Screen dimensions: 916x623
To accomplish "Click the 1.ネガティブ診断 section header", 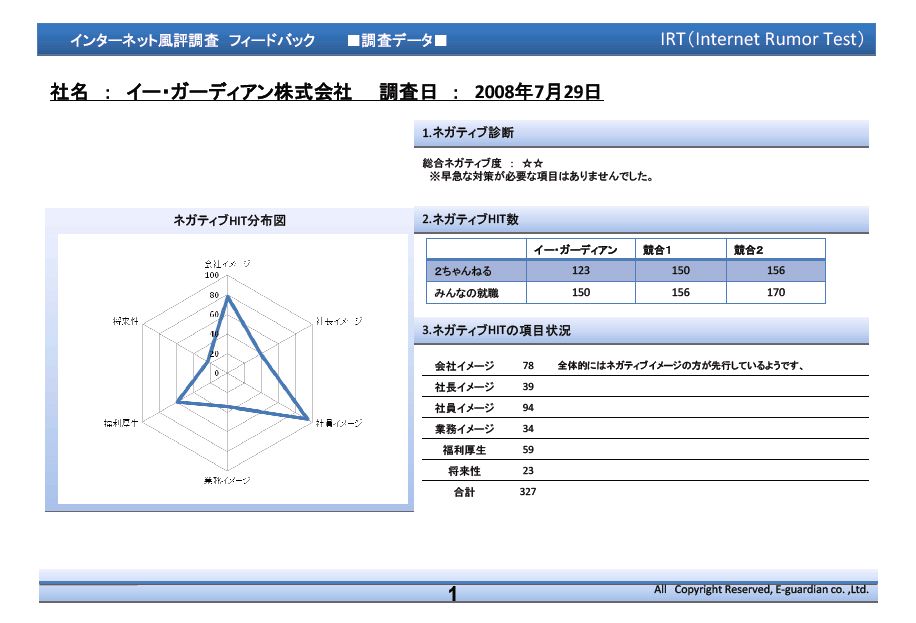I will pyautogui.click(x=641, y=133).
